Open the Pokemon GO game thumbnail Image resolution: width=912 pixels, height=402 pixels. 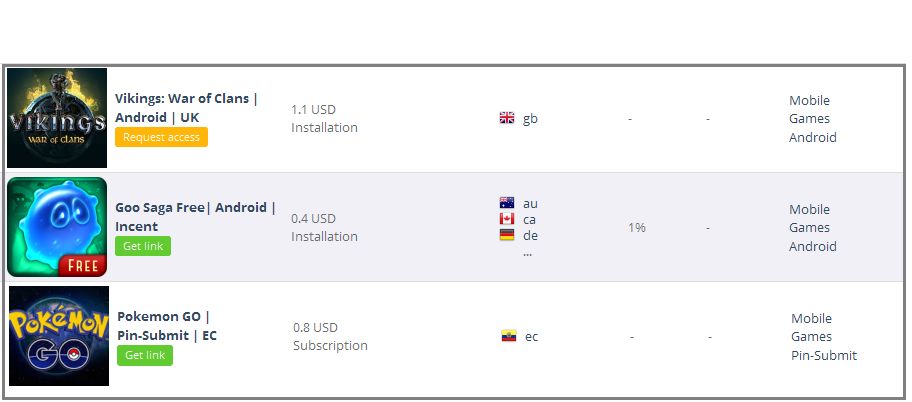tap(59, 336)
